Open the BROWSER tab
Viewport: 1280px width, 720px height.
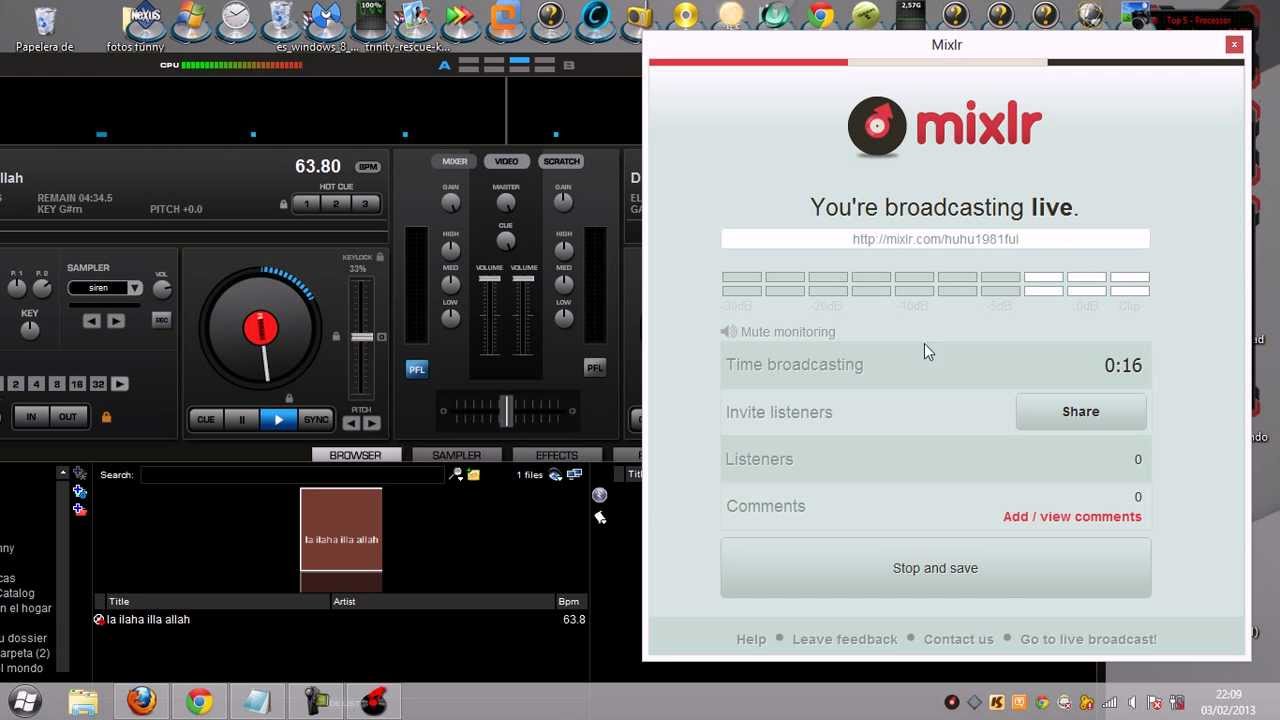[x=355, y=455]
